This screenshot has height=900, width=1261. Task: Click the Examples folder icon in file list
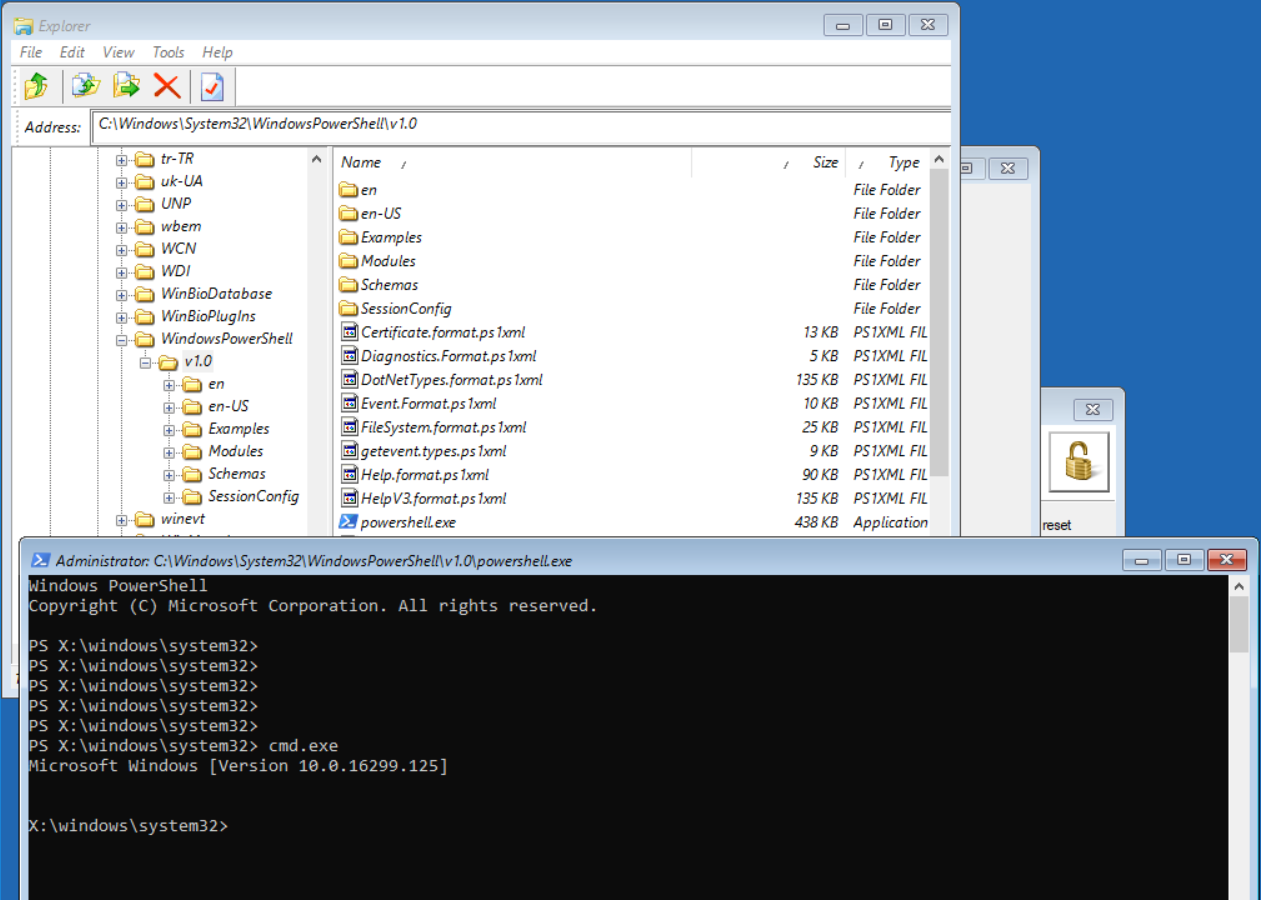point(348,237)
